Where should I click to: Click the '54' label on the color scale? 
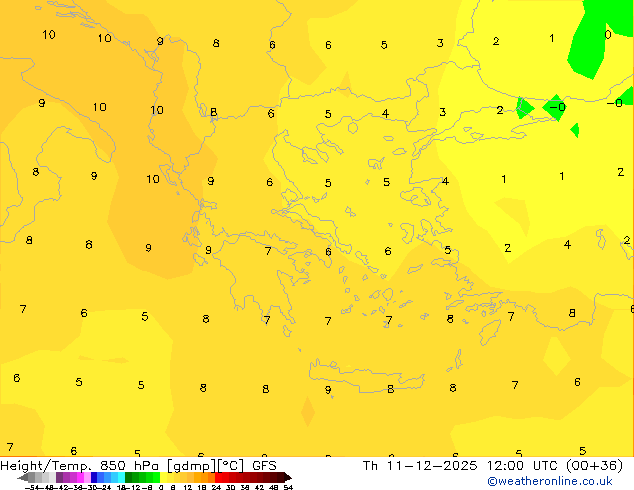point(288,487)
